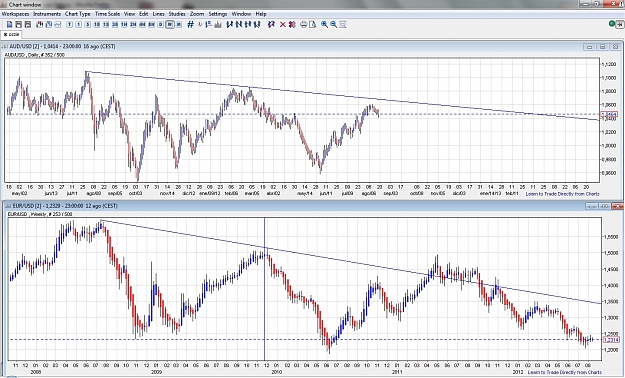The image size is (625, 378).
Task: Click the open workspace icon
Action: [x=18, y=25]
